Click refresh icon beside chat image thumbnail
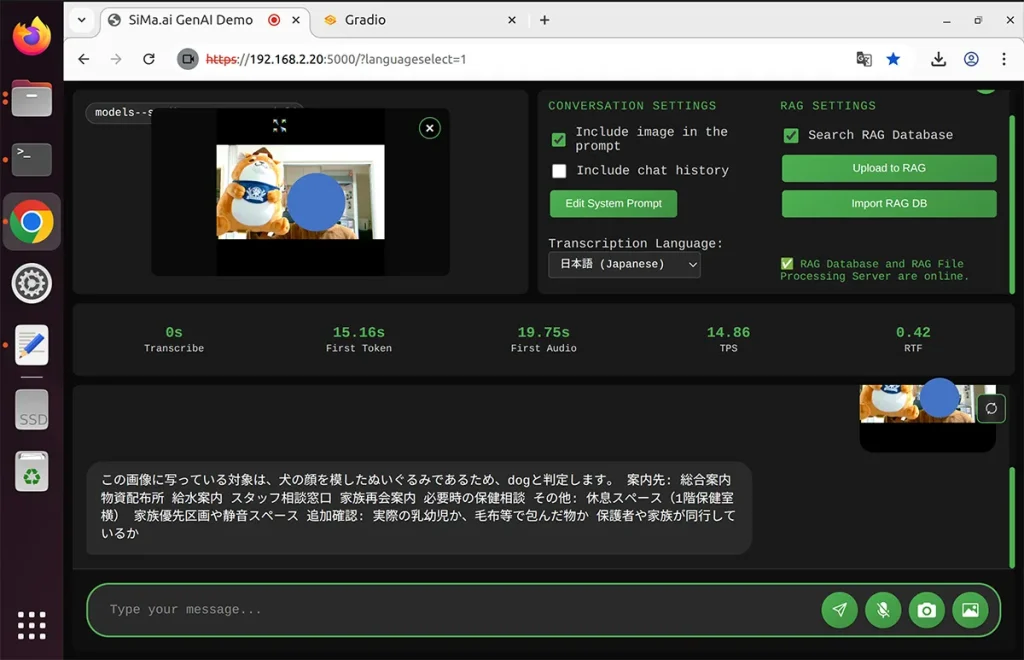This screenshot has height=660, width=1024. [991, 409]
